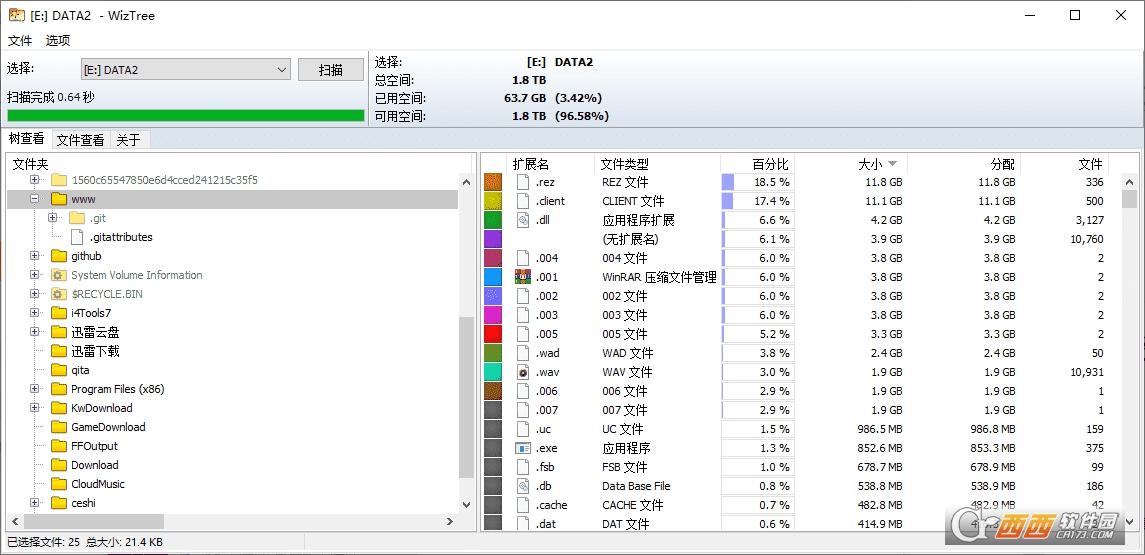1145x555 pixels.
Task: Collapse the www folder node
Action: [x=35, y=199]
